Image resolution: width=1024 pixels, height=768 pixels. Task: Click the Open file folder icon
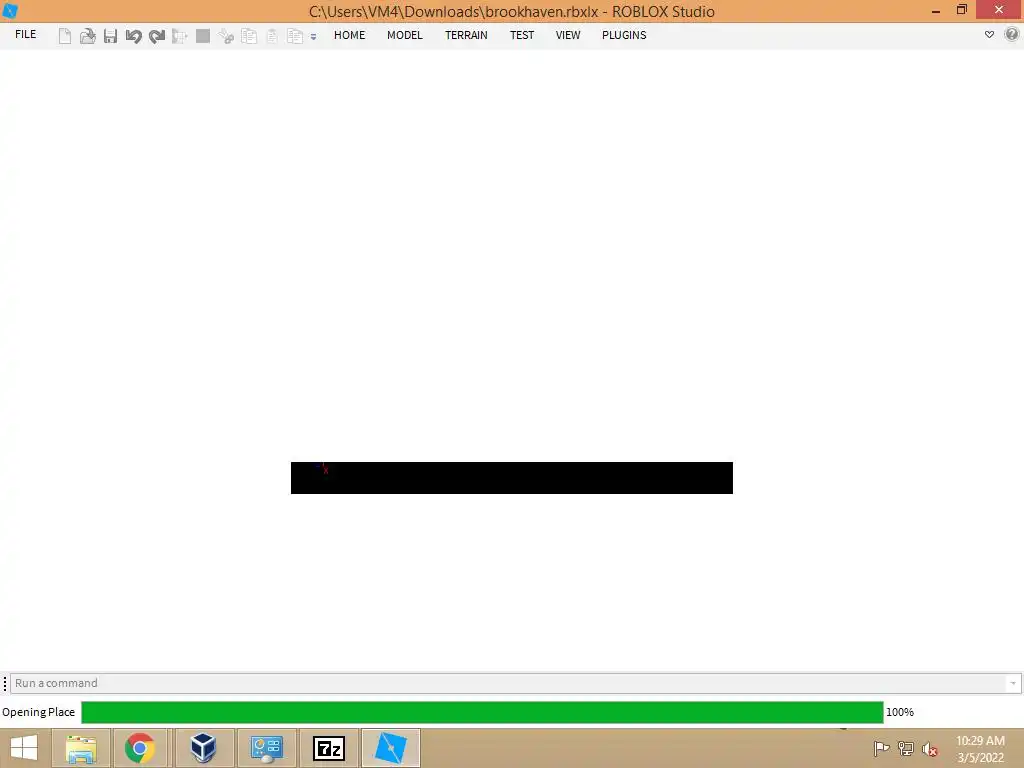pos(88,36)
